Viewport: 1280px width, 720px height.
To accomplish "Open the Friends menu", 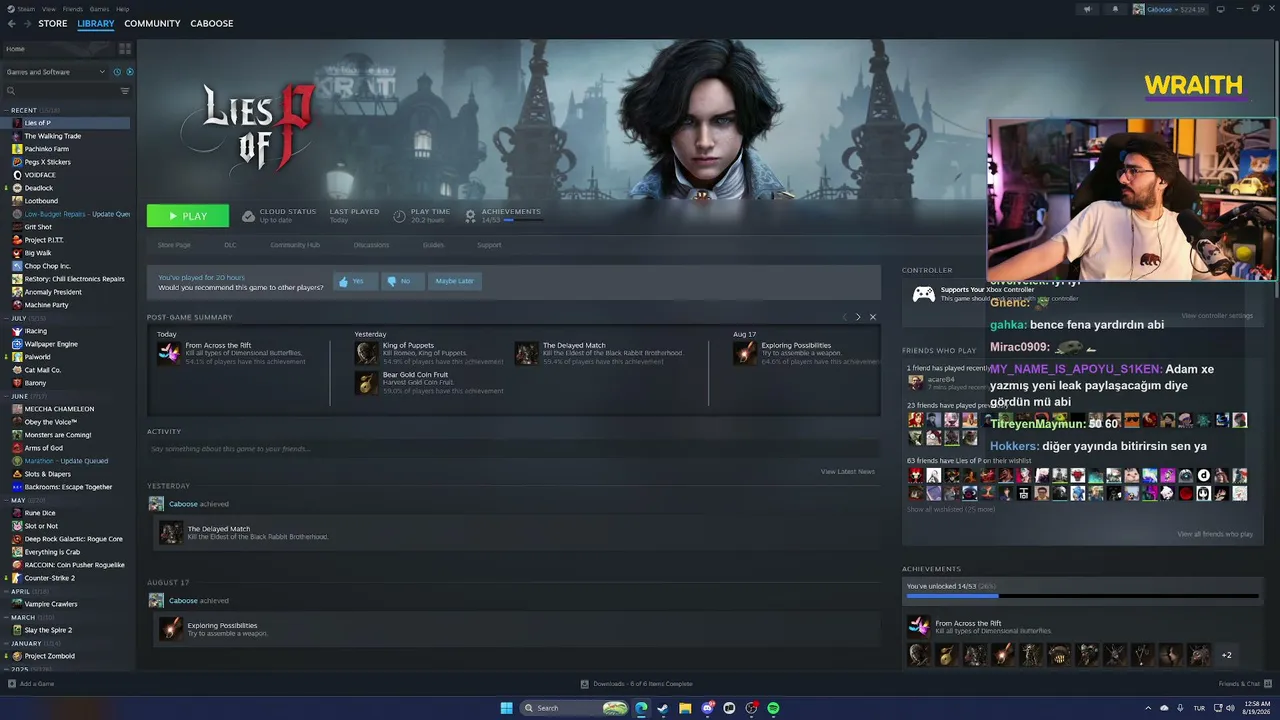I will click(x=73, y=9).
